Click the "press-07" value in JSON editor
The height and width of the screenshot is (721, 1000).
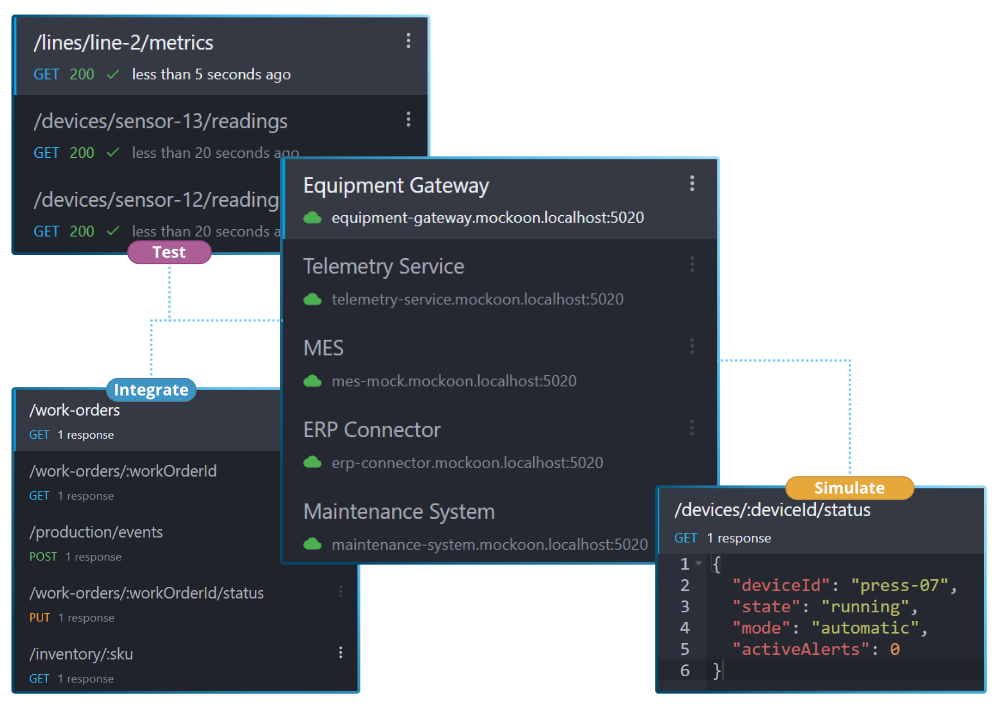[x=900, y=585]
